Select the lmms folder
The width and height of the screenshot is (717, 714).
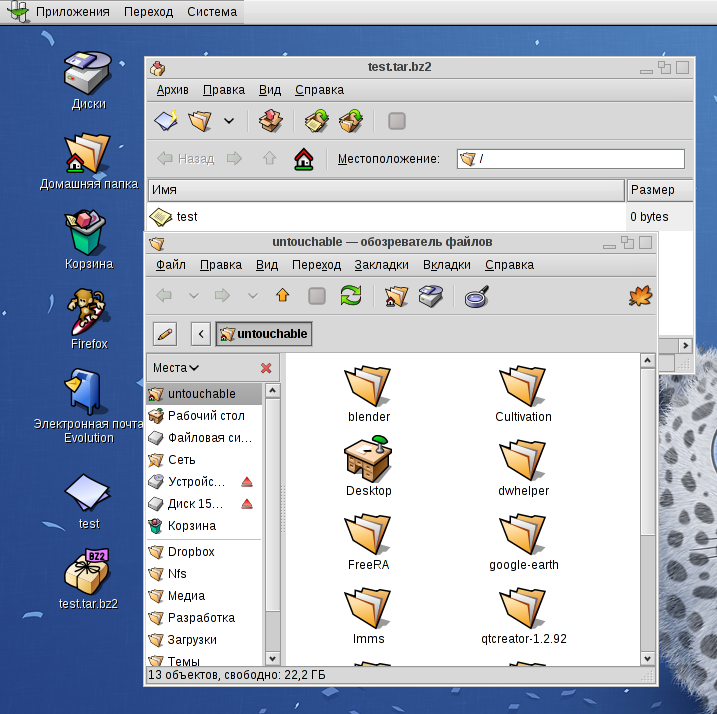(368, 616)
